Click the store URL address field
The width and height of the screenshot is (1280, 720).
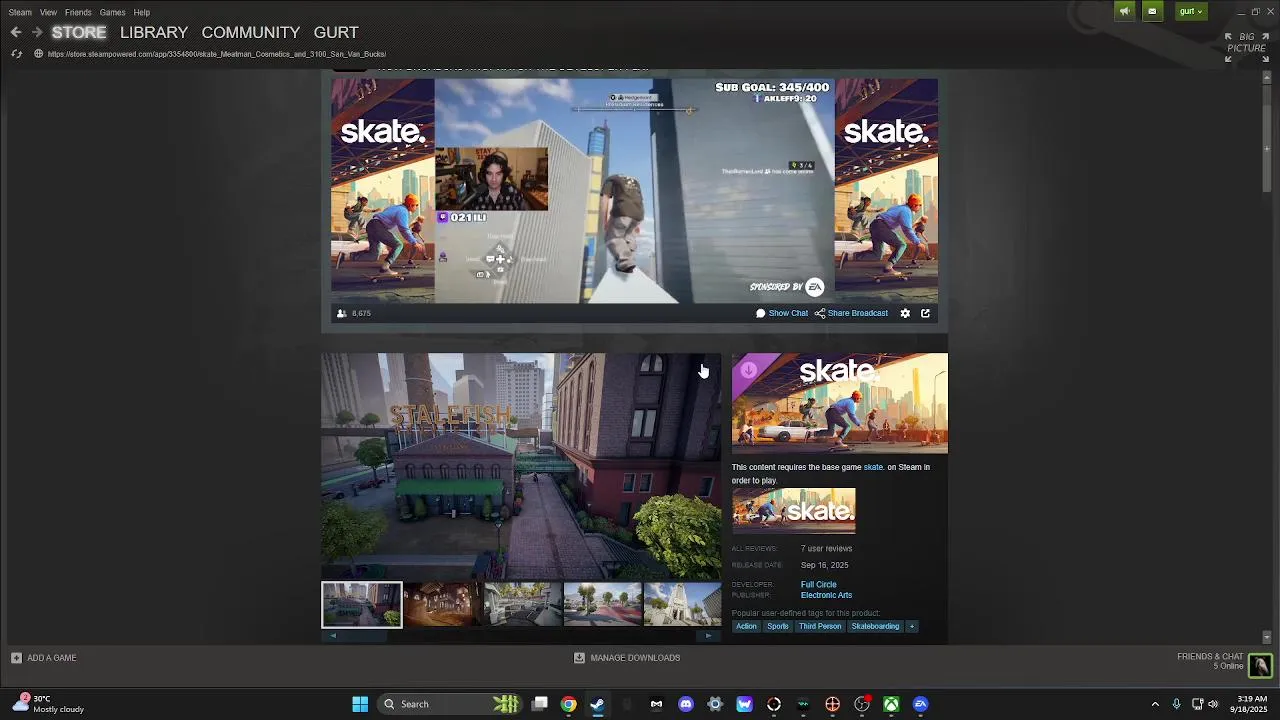tap(216, 54)
